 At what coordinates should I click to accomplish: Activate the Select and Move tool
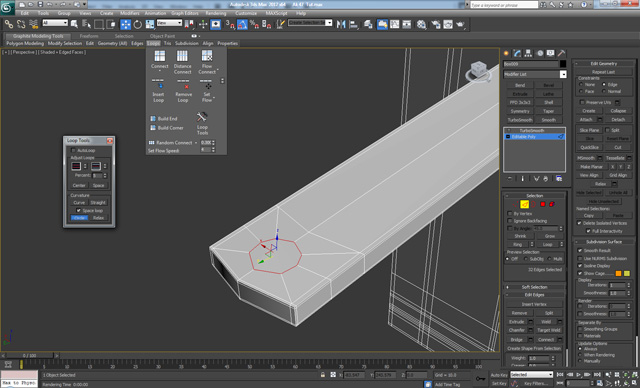tap(125, 24)
